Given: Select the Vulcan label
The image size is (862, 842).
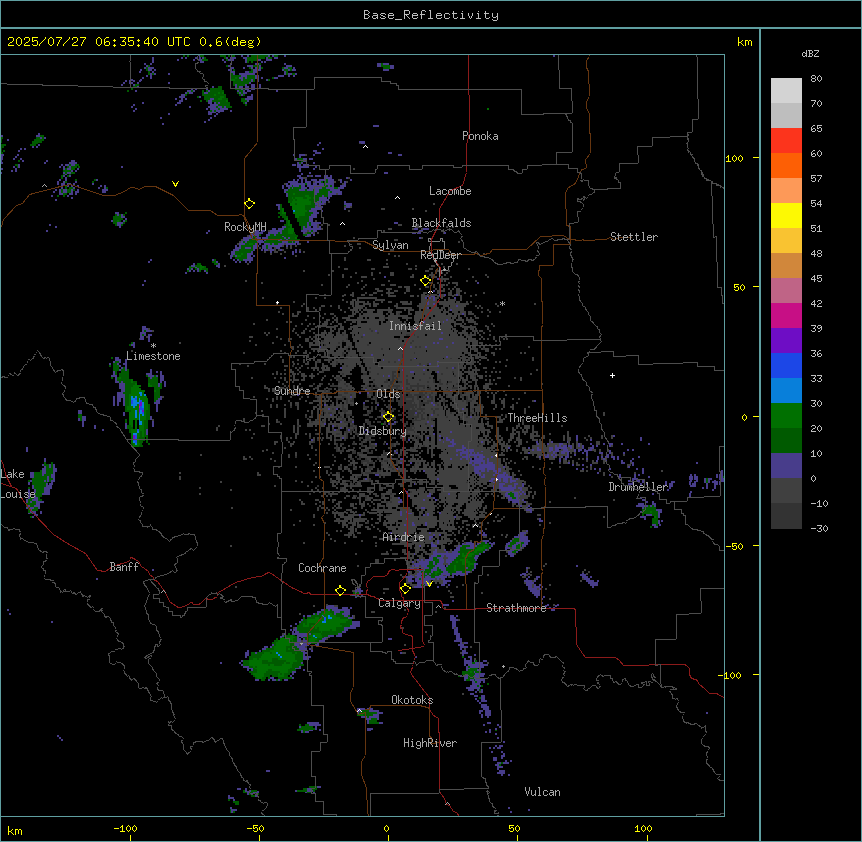Looking at the screenshot, I should [x=542, y=792].
